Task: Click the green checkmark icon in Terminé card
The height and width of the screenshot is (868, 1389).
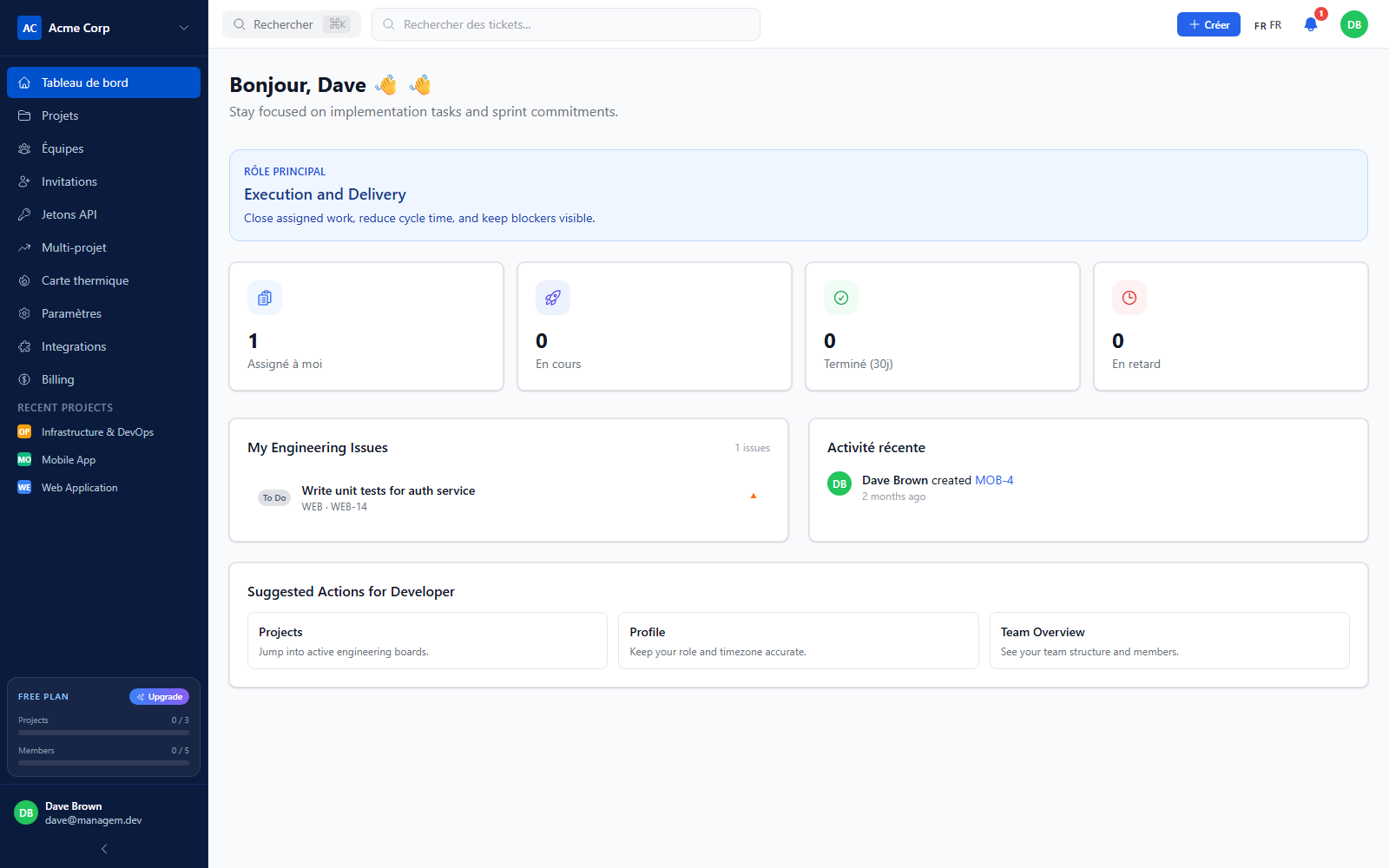Action: pos(841,298)
